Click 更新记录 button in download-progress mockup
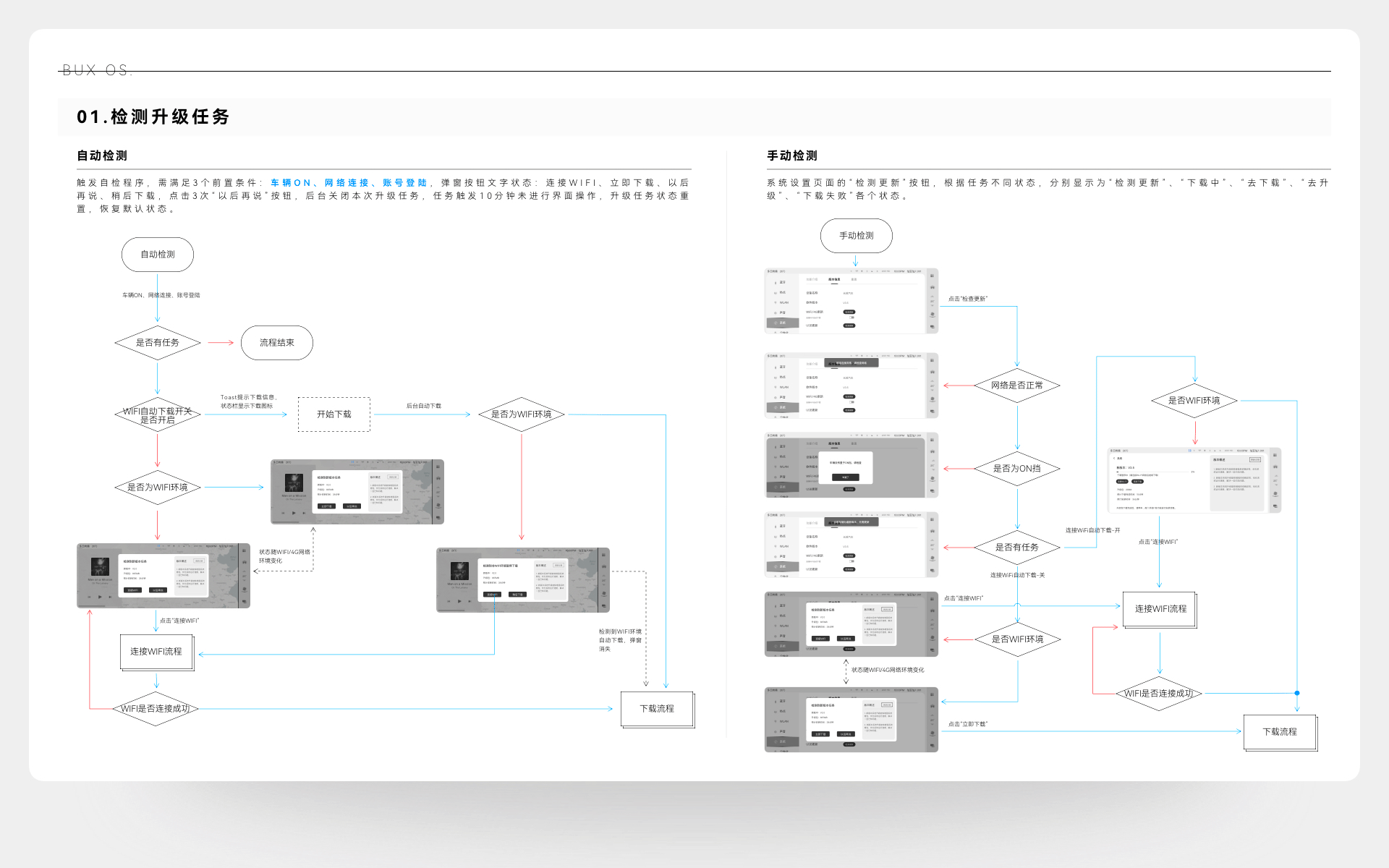This screenshot has height=868, width=1389. tap(1255, 459)
